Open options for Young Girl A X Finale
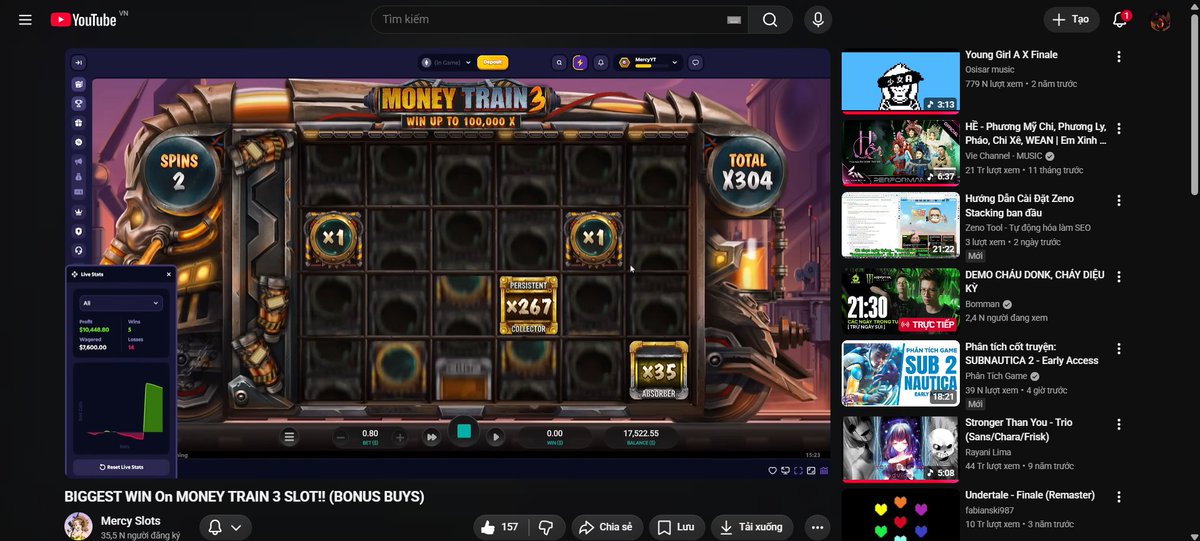 click(x=1119, y=57)
